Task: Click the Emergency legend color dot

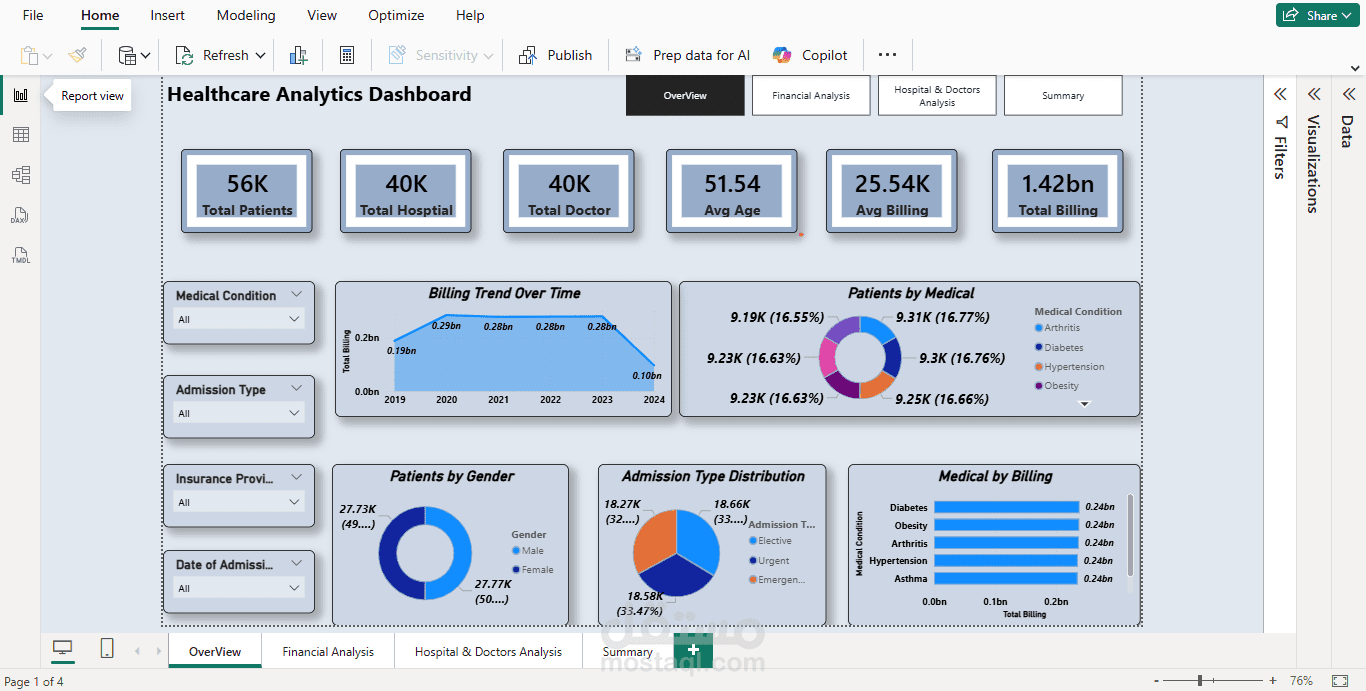Action: (x=753, y=580)
